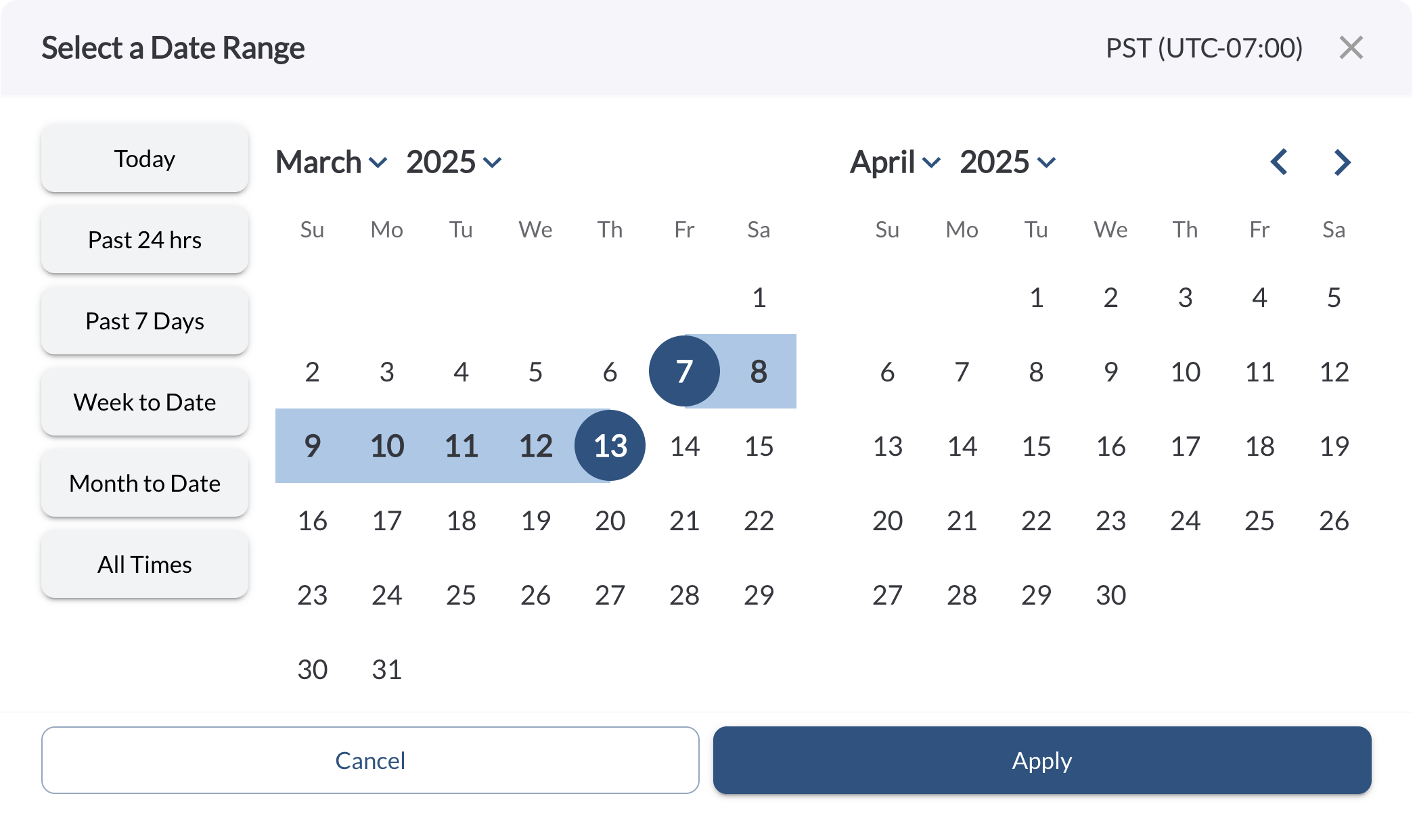Choose the Past 24 hrs preset

pos(145,240)
